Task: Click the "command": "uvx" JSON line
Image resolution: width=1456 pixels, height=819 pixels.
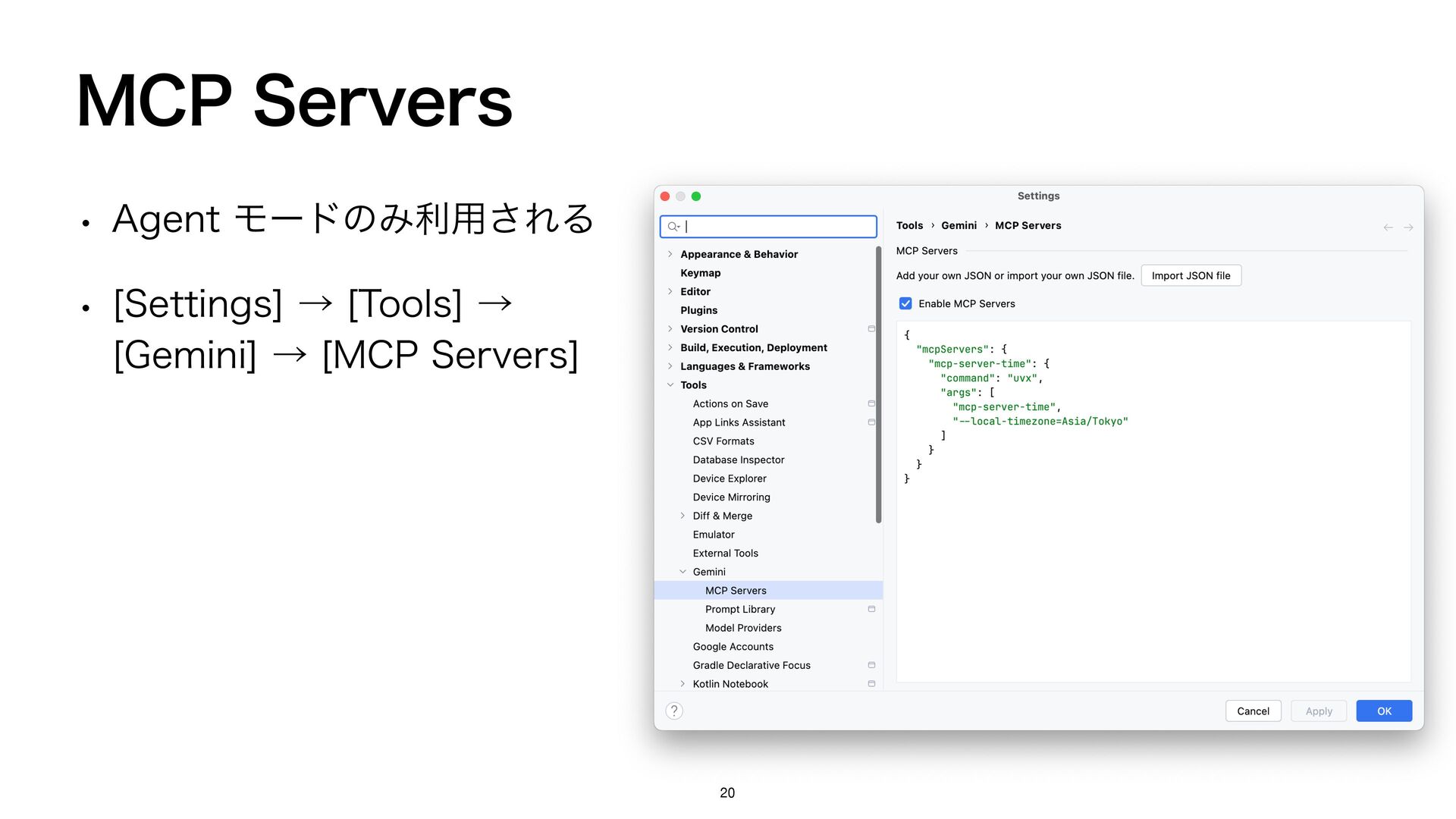Action: click(992, 378)
